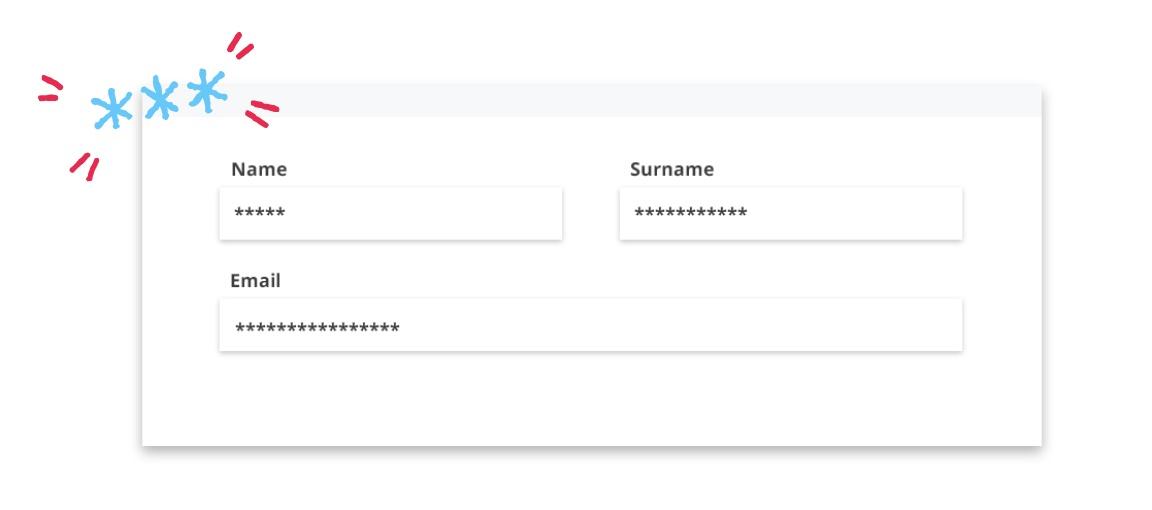Screen dimensions: 1152x510
Task: Click the red dashes left of asterisks
Action: pos(50,88)
